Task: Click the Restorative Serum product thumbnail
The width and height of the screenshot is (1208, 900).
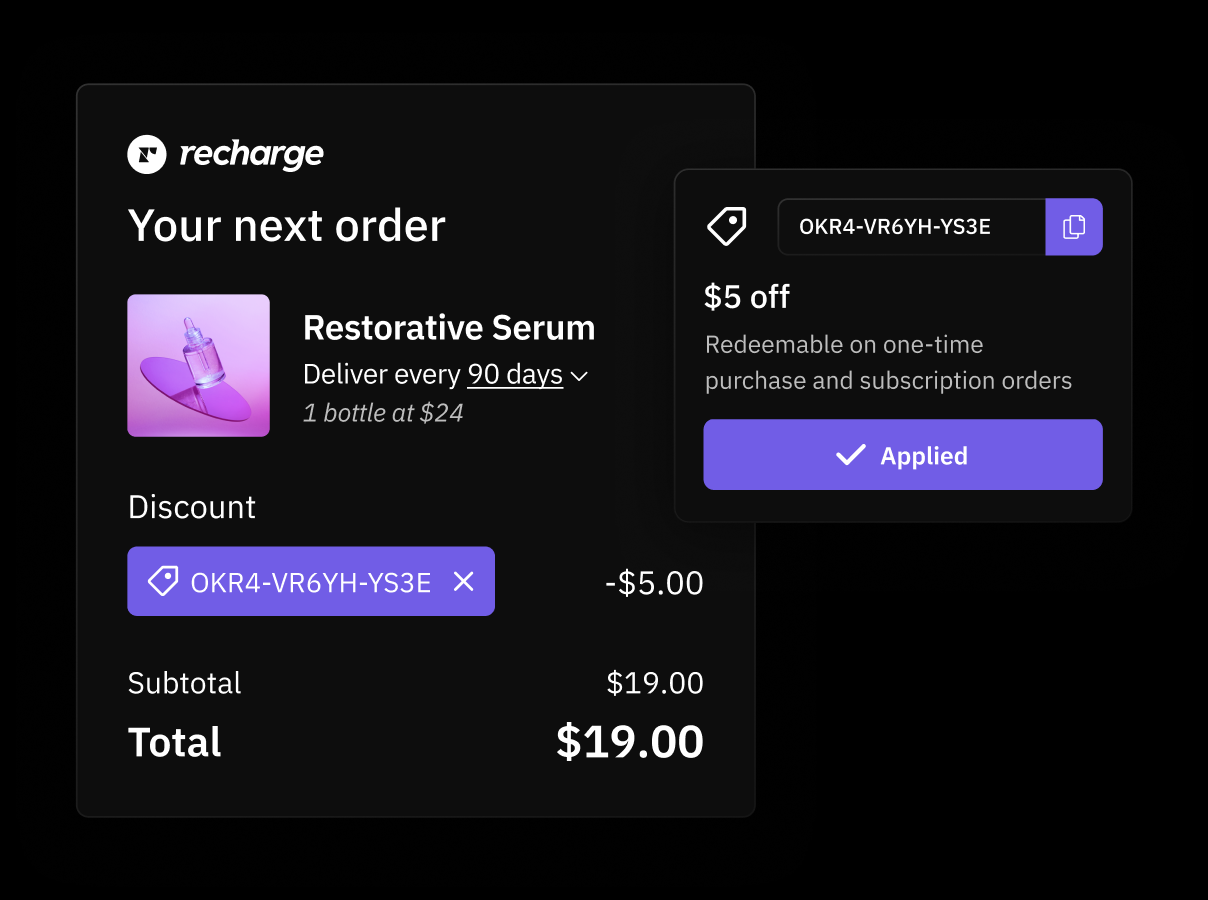Action: [198, 365]
